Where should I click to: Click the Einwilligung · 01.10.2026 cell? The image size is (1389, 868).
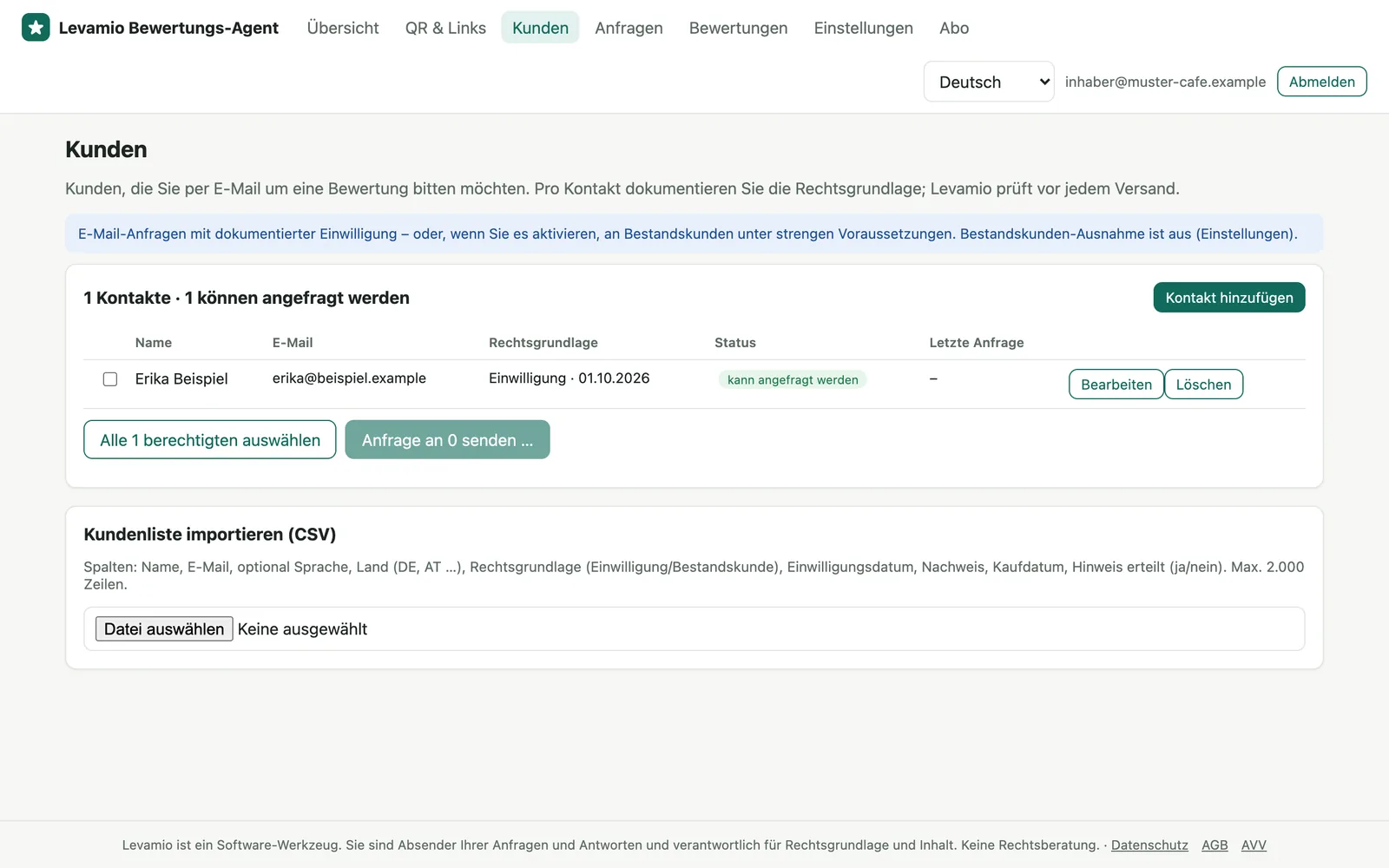(x=569, y=378)
